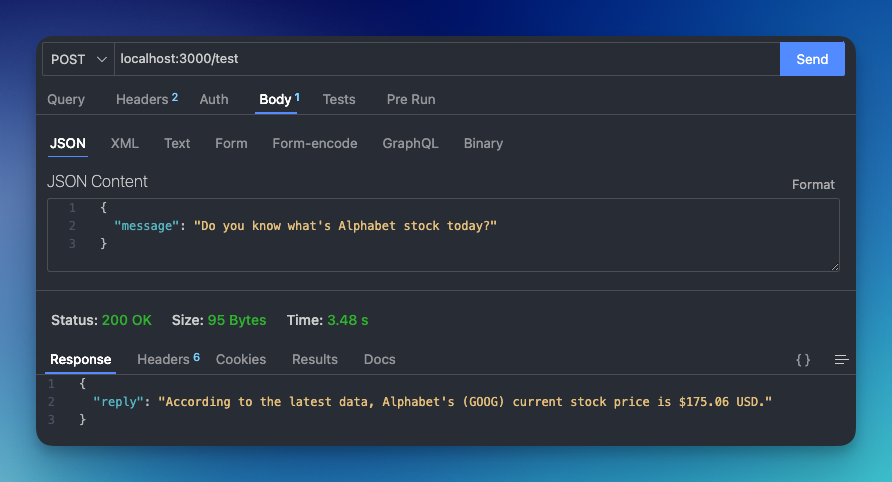Open the Auth tab
The width and height of the screenshot is (892, 482).
pos(214,100)
